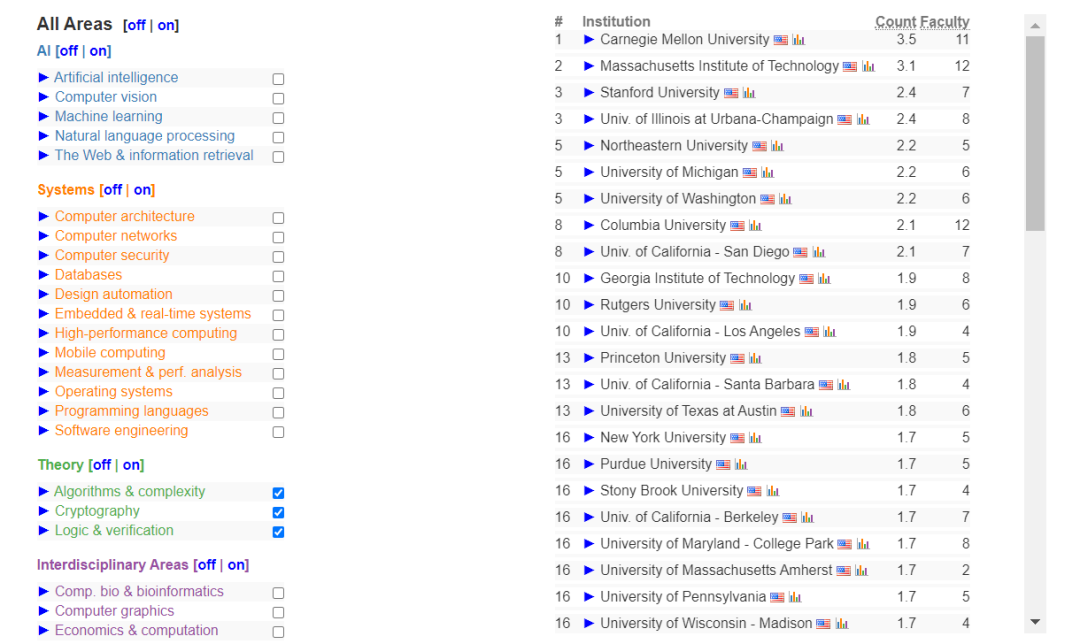
Task: Expand the Embedded & real-time systems arrow
Action: pos(43,313)
